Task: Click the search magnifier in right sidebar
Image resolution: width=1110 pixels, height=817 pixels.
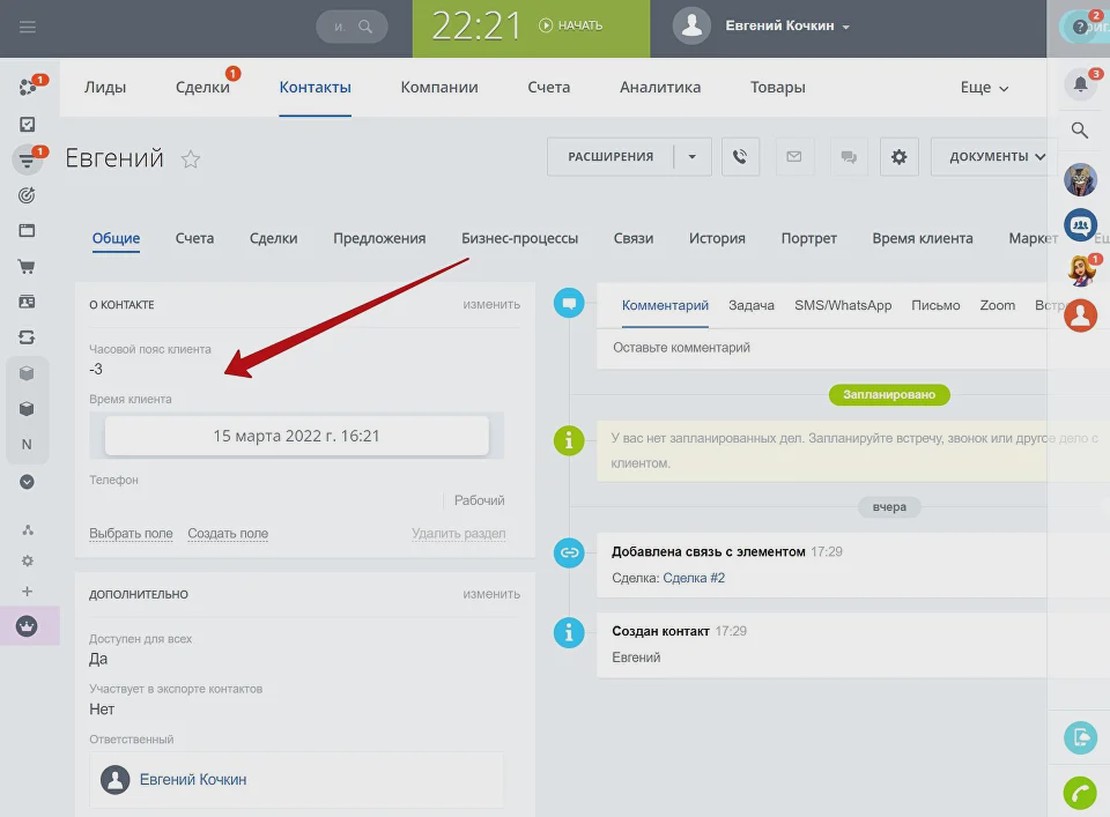Action: point(1080,130)
